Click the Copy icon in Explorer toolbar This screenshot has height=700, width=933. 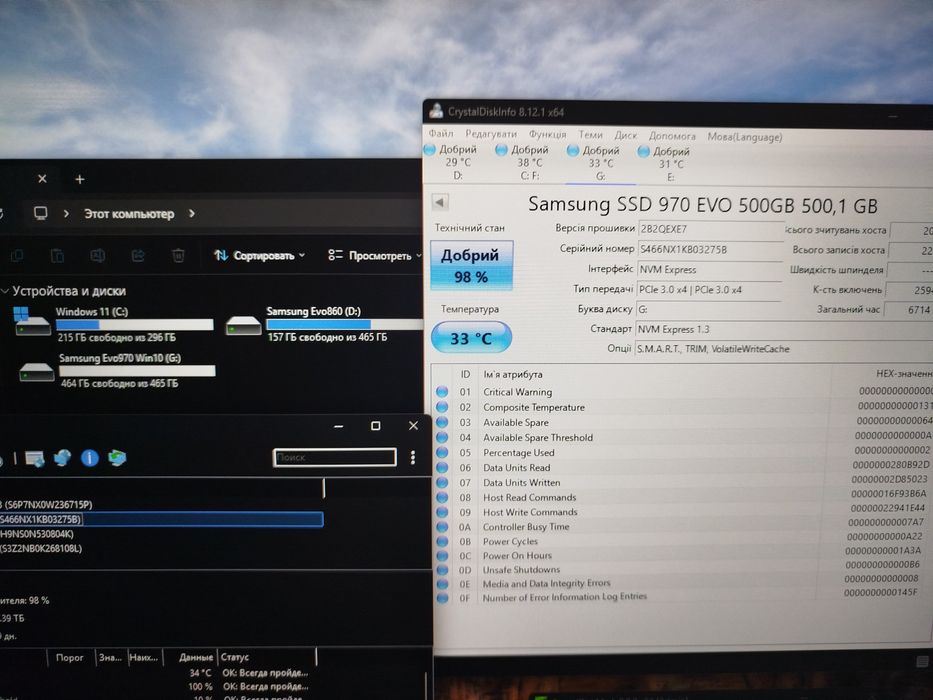[17, 255]
